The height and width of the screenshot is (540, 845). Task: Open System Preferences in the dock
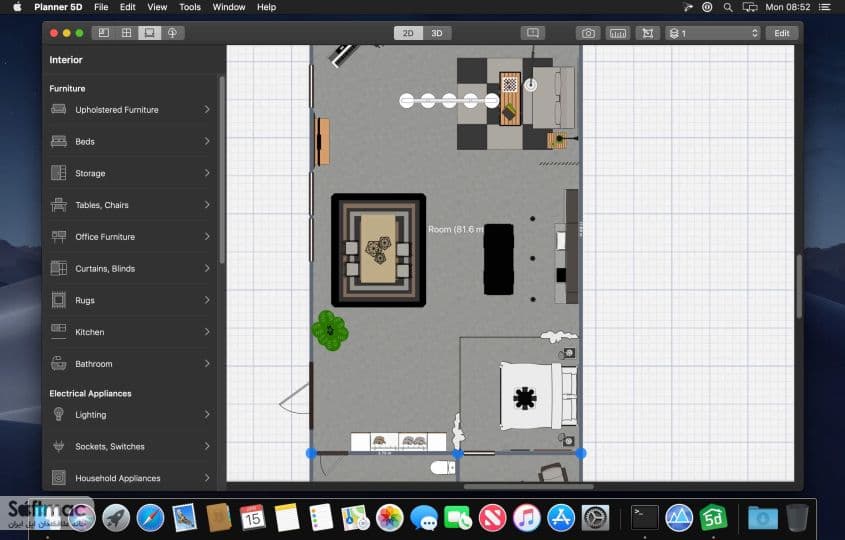[x=595, y=518]
